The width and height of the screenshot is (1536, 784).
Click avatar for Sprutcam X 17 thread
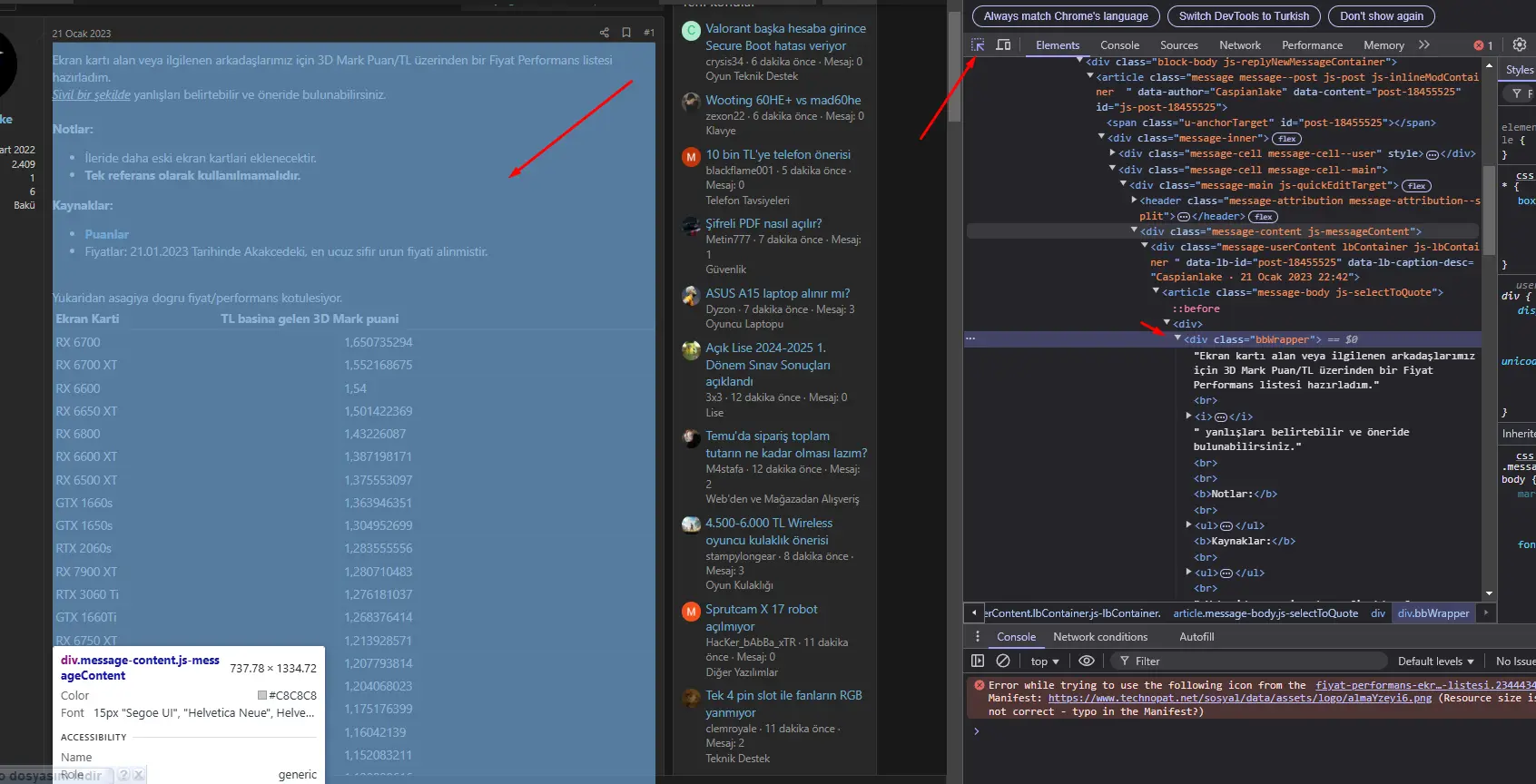[691, 611]
